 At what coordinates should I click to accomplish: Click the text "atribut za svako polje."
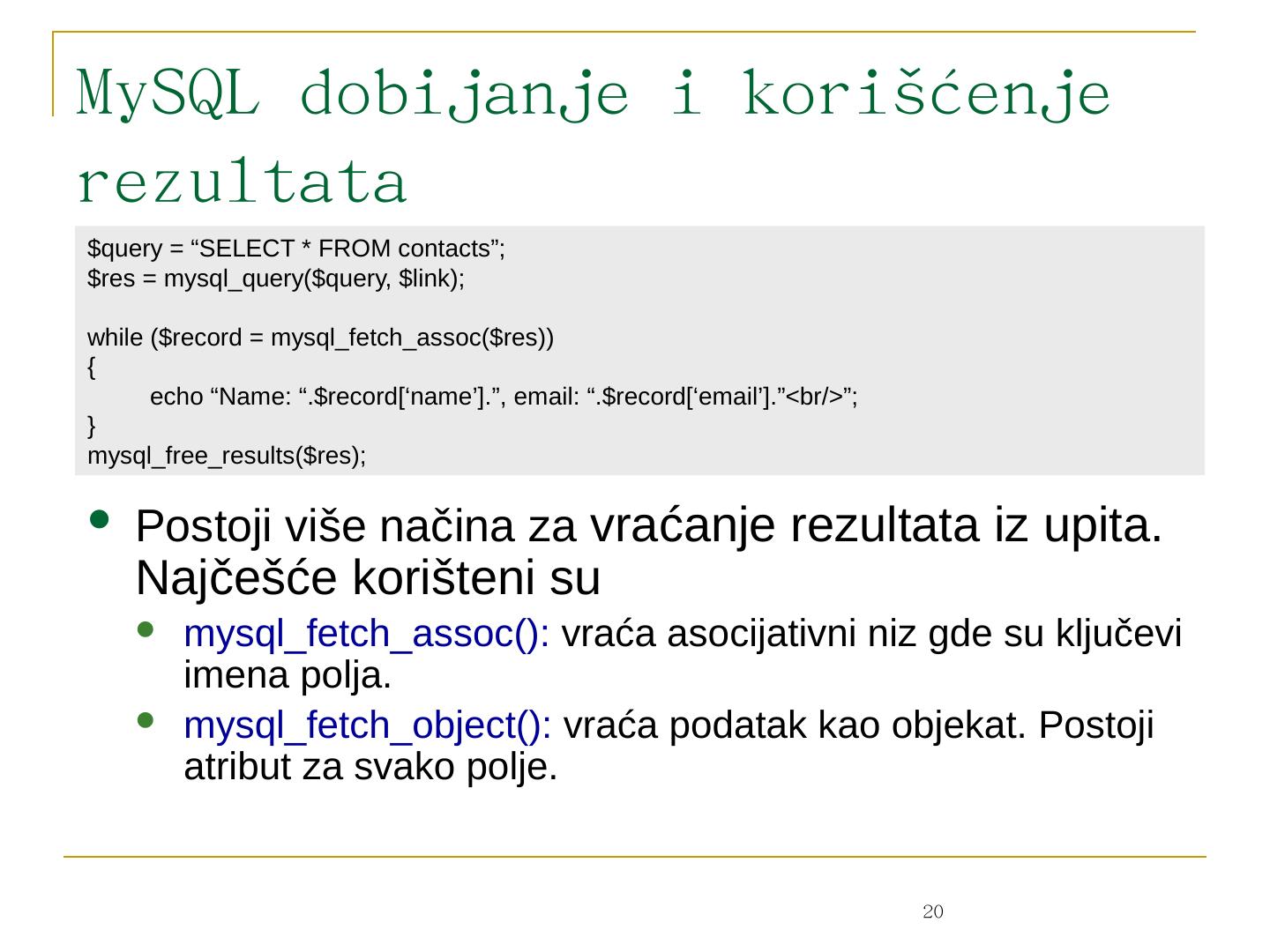click(x=371, y=768)
